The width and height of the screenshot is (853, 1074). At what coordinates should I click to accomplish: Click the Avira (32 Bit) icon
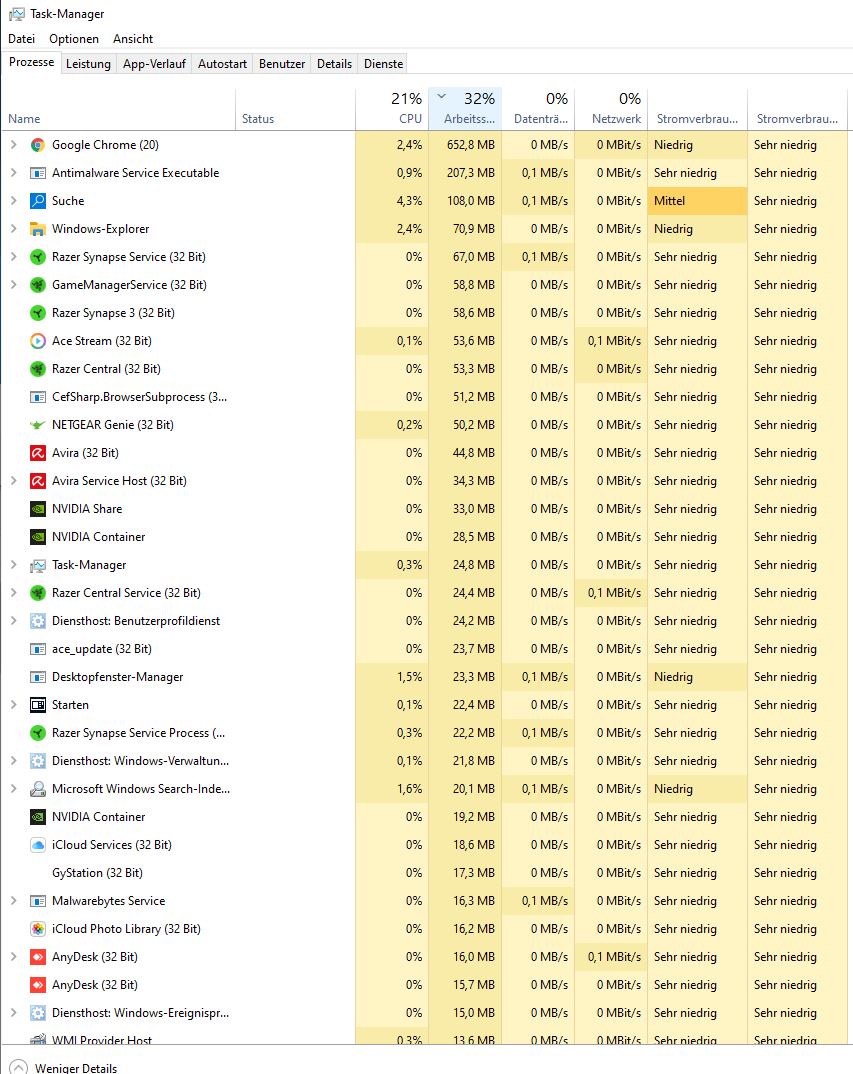38,453
